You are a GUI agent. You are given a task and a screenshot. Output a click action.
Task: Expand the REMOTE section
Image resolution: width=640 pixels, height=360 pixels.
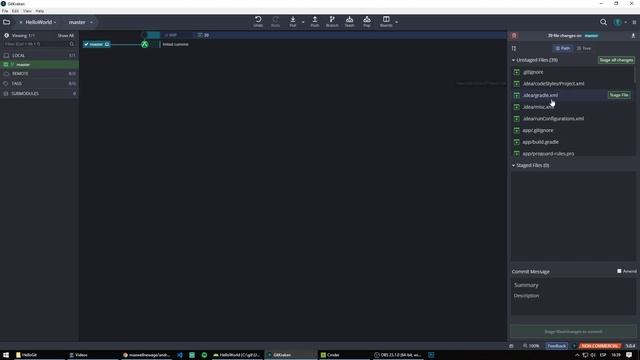39,73
